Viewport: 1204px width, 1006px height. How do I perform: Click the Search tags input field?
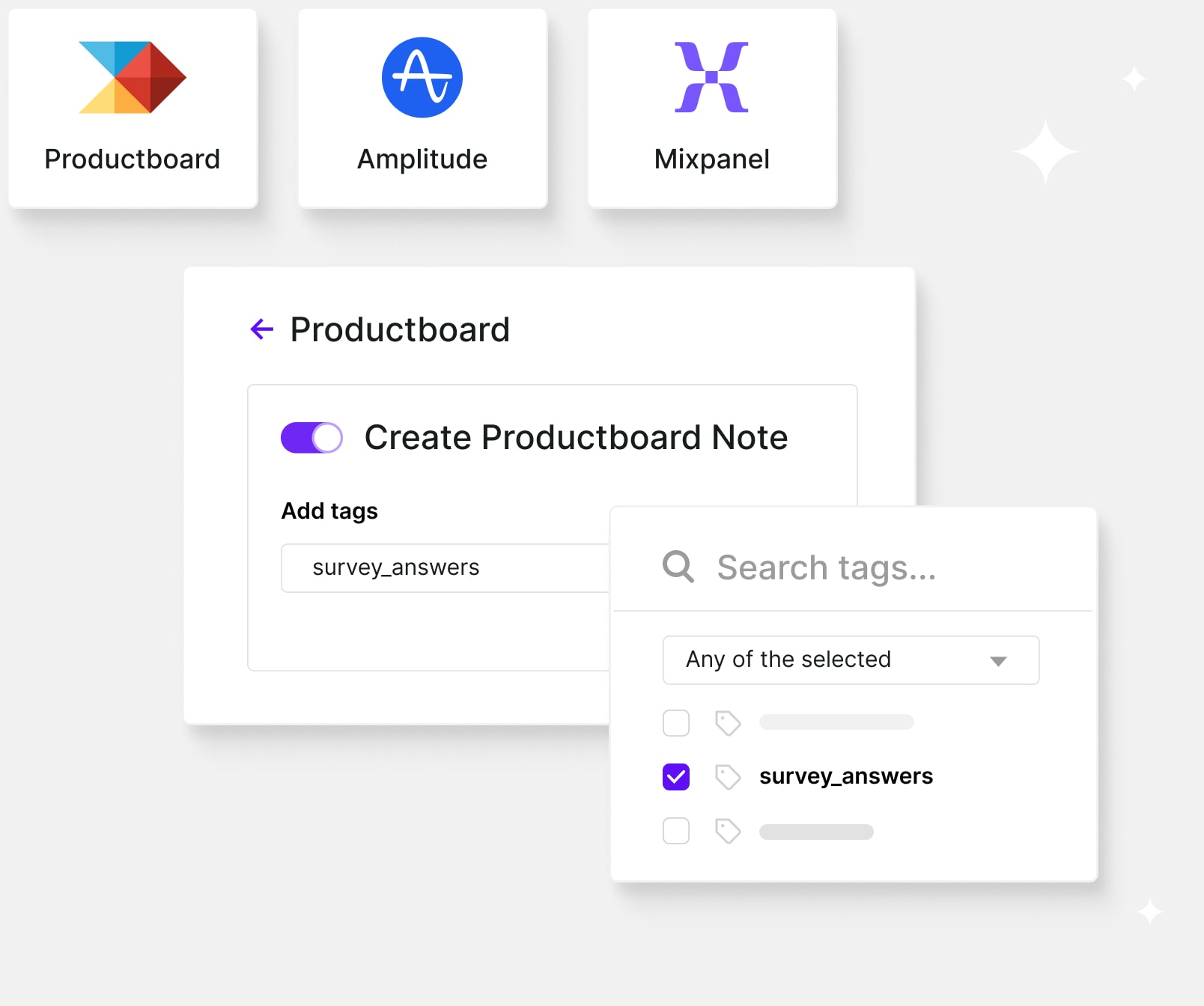[854, 567]
